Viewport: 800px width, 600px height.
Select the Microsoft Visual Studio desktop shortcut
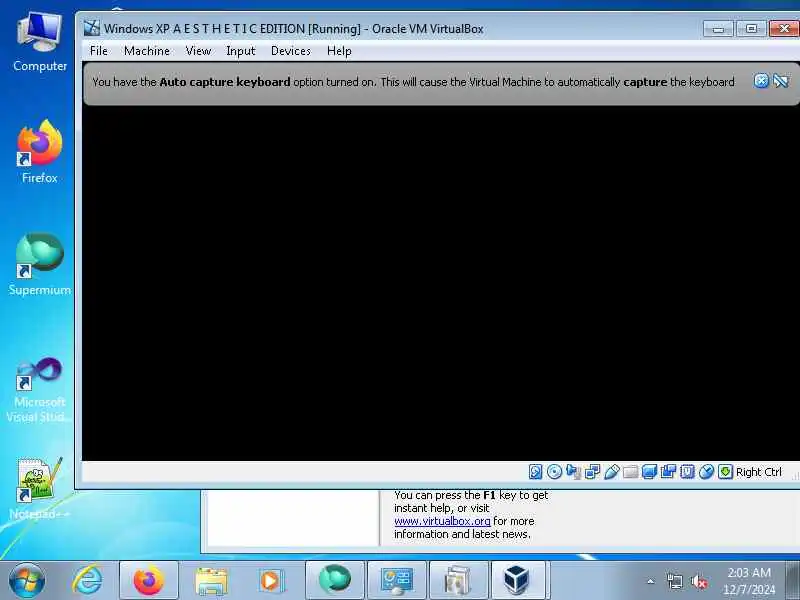tap(38, 390)
